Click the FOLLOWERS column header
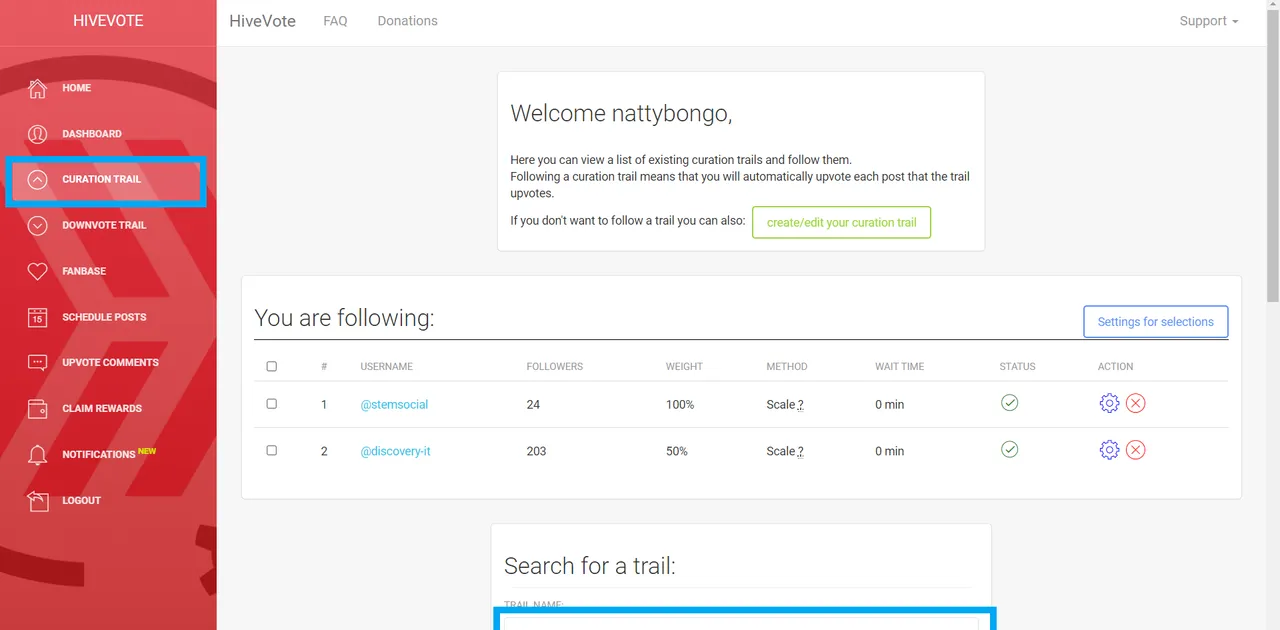 [555, 367]
